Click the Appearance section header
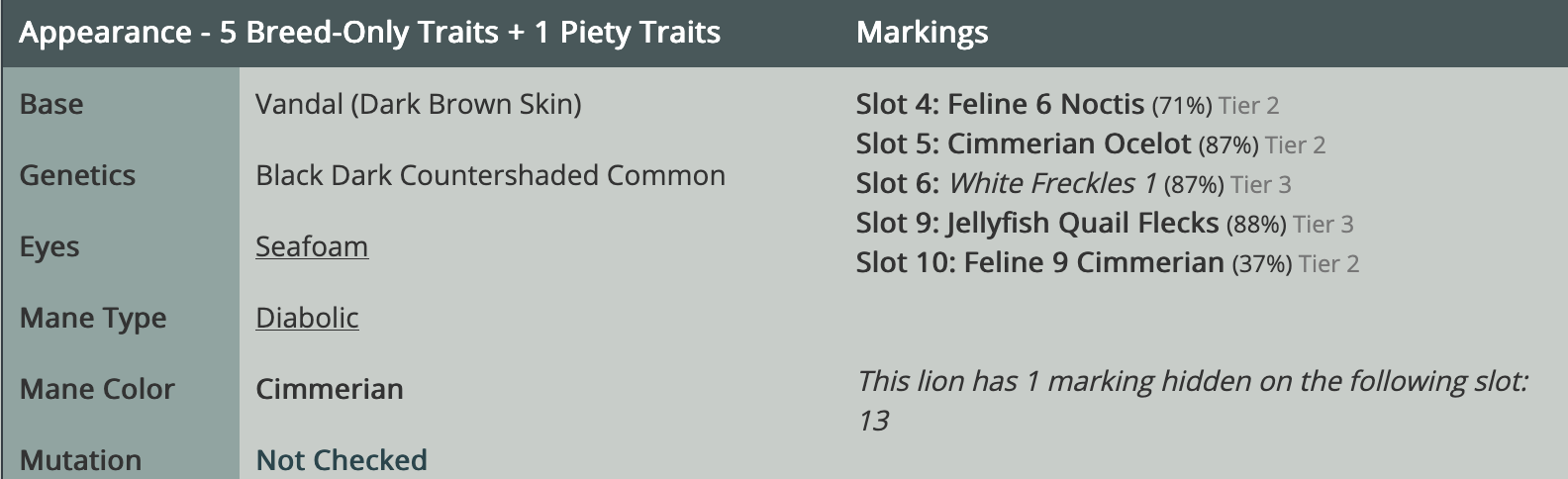 pyautogui.click(x=370, y=33)
